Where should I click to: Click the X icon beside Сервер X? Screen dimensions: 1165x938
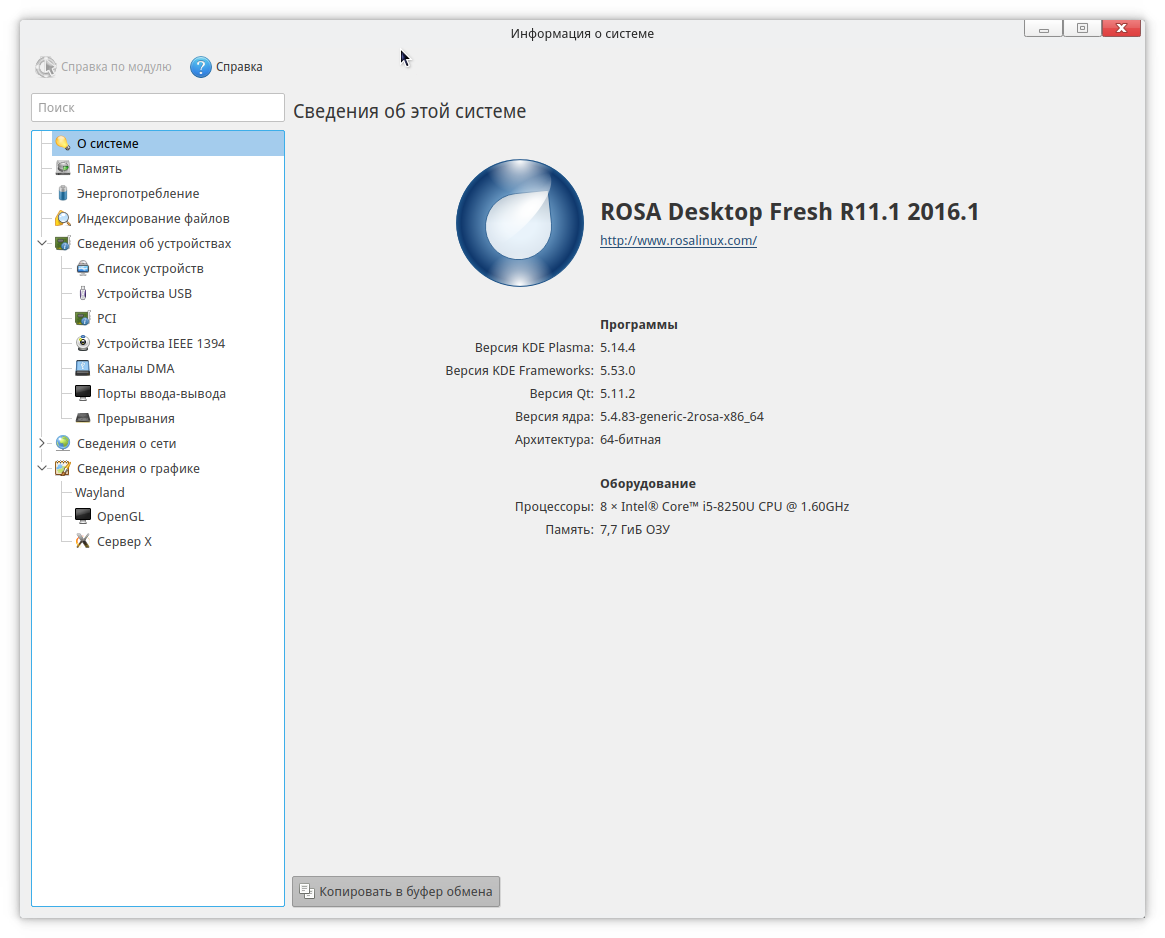(x=83, y=541)
